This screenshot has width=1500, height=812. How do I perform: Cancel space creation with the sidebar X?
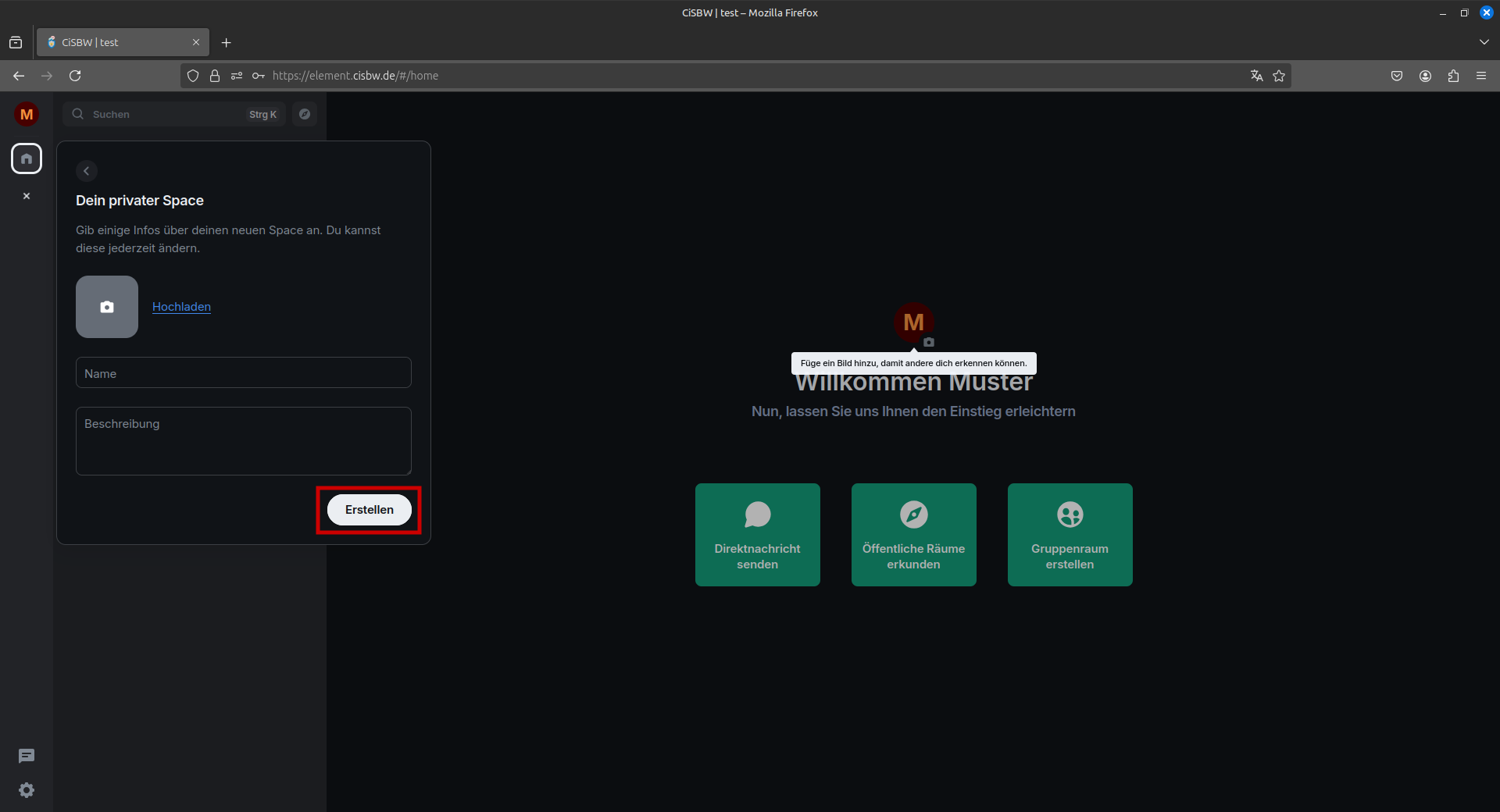(x=27, y=196)
